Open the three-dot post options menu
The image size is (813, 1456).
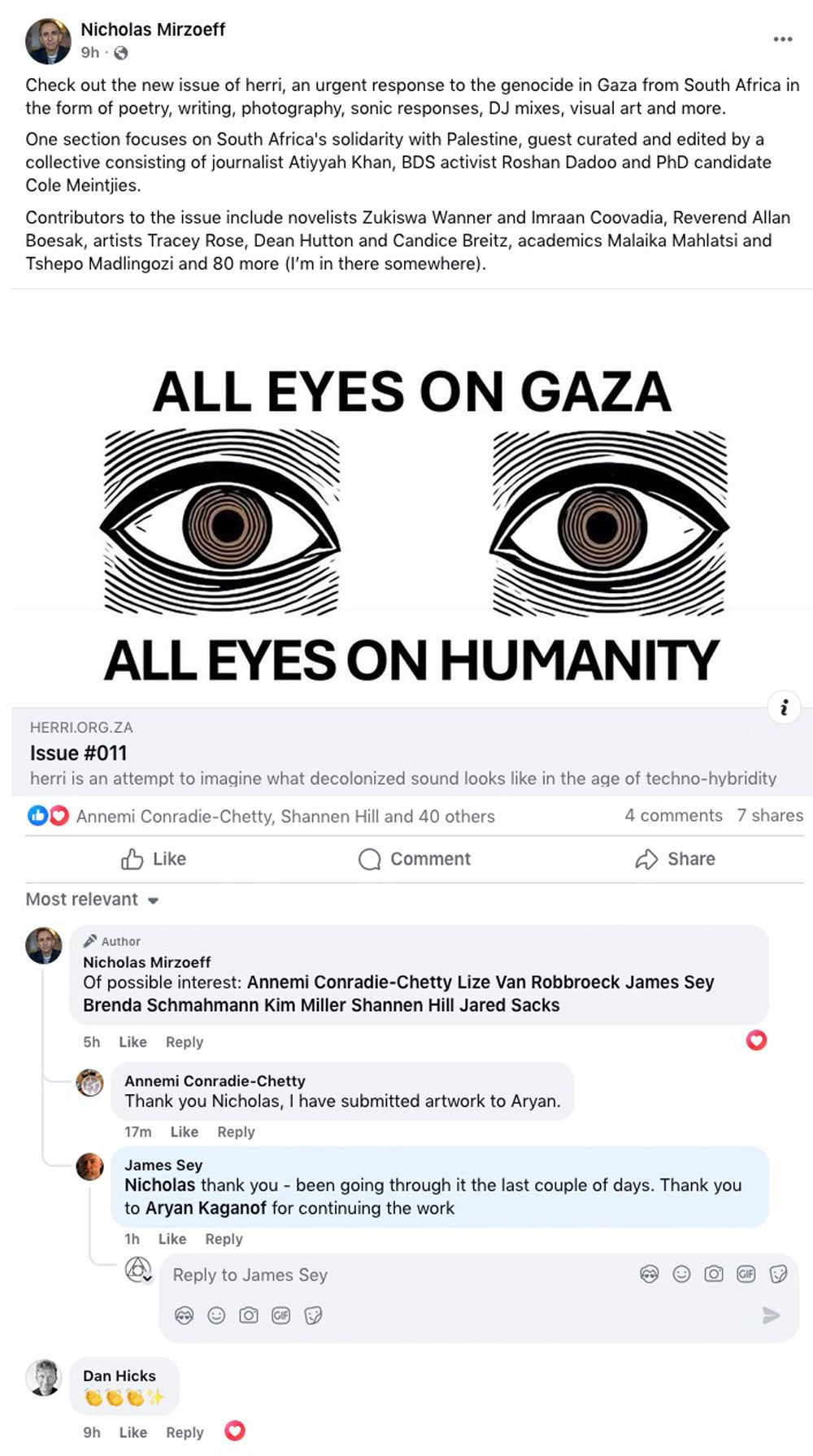782,39
